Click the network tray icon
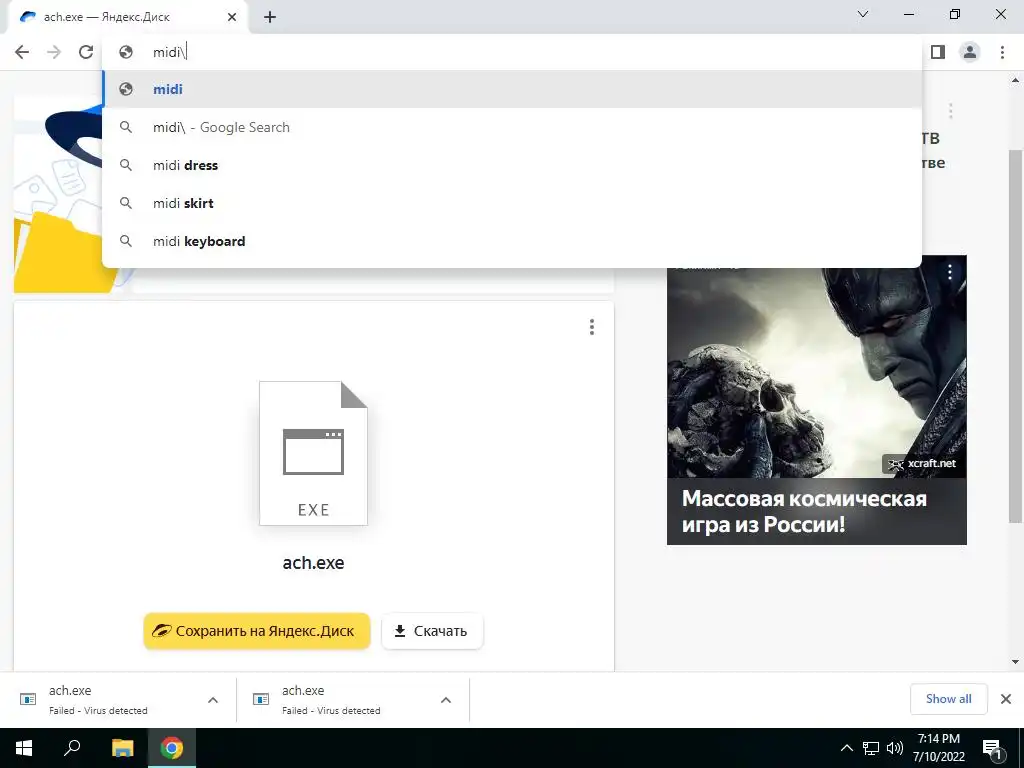 point(871,748)
